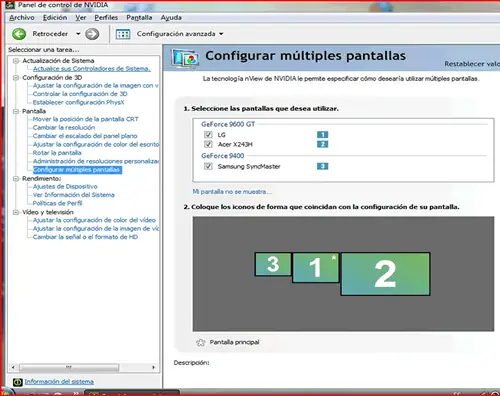Click the blue number 1 badge next to LG

(322, 135)
